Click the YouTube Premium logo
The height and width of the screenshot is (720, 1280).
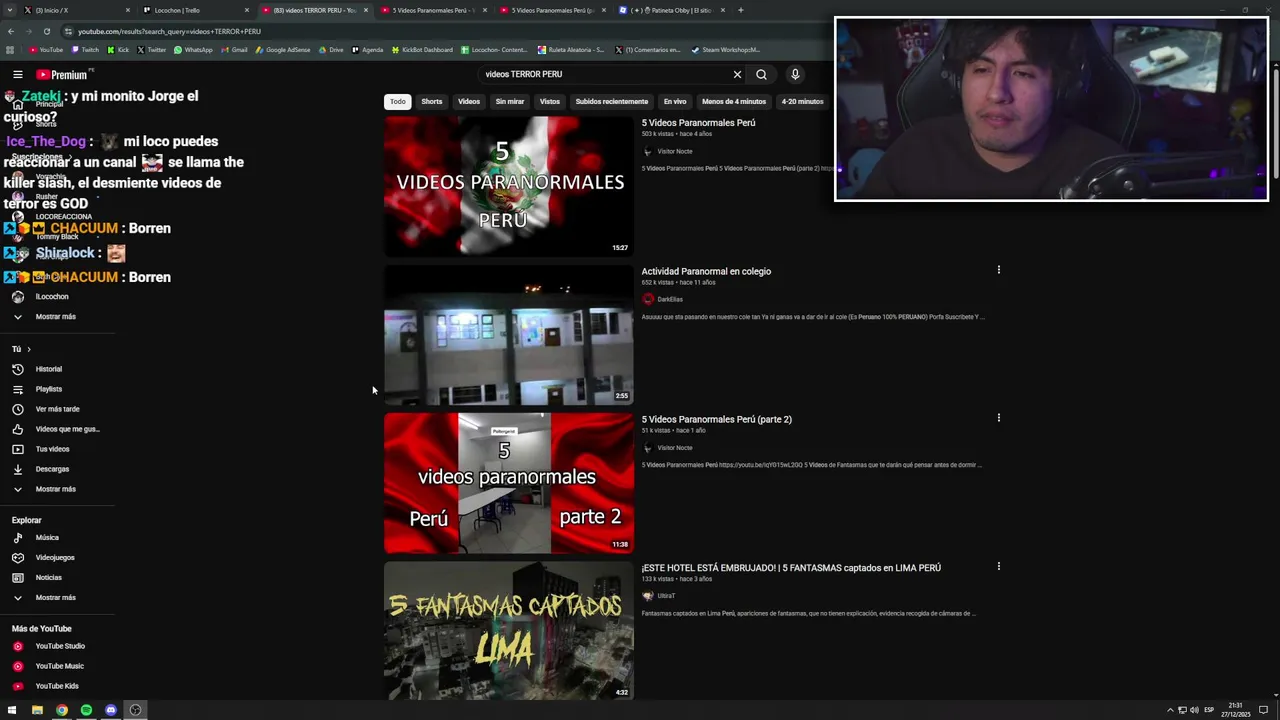click(x=62, y=74)
